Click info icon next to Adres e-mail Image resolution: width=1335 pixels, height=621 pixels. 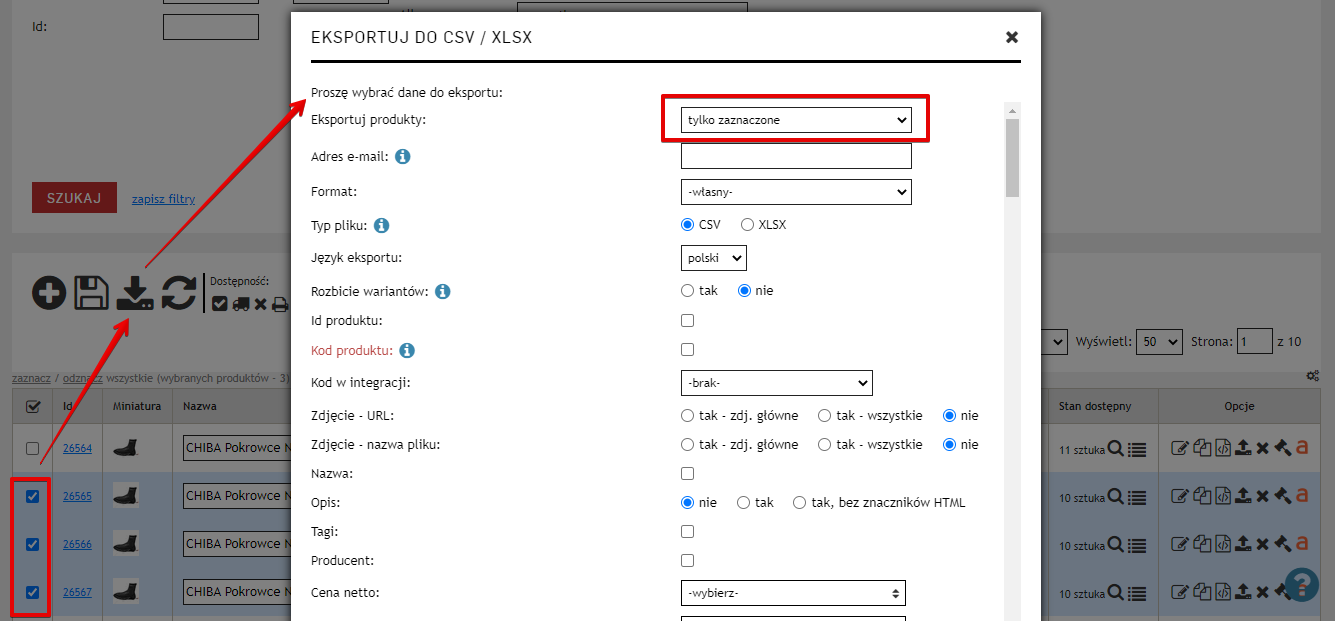click(x=403, y=157)
